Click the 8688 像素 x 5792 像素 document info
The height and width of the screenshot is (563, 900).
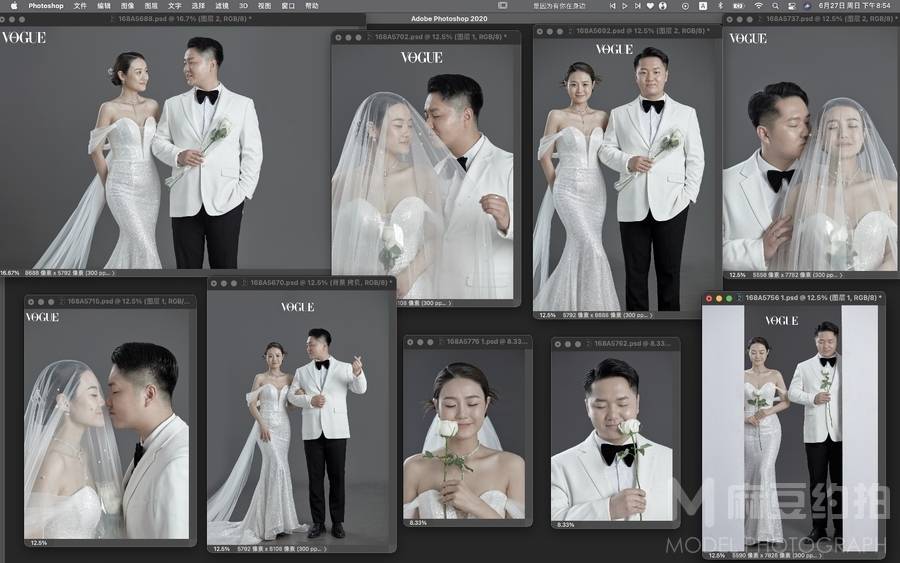tap(67, 273)
